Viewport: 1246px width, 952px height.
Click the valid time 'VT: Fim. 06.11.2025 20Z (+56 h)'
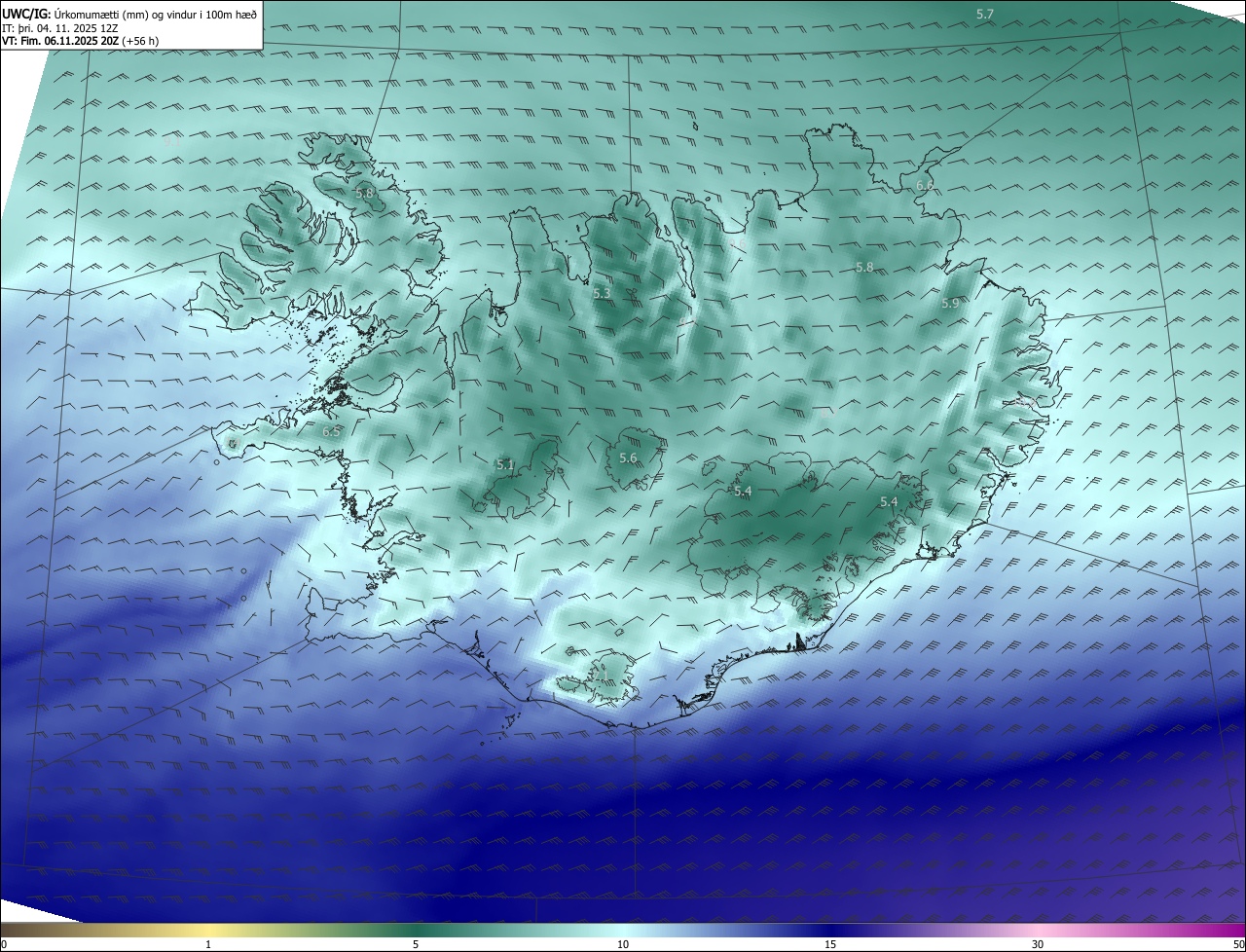click(81, 41)
